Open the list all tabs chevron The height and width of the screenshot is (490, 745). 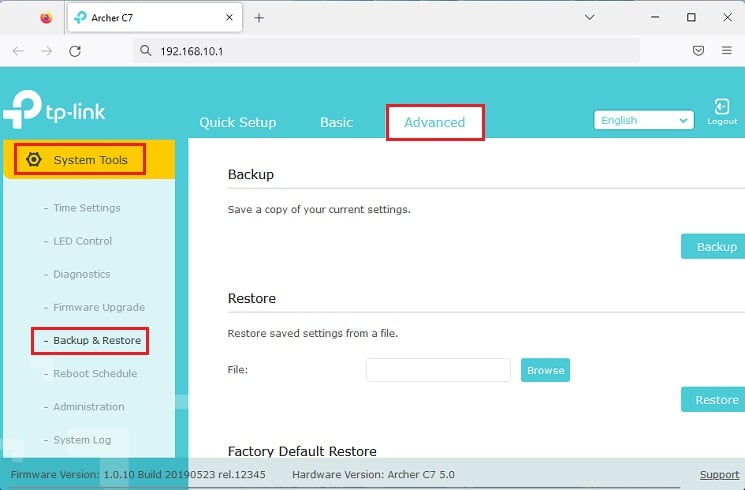tap(590, 17)
